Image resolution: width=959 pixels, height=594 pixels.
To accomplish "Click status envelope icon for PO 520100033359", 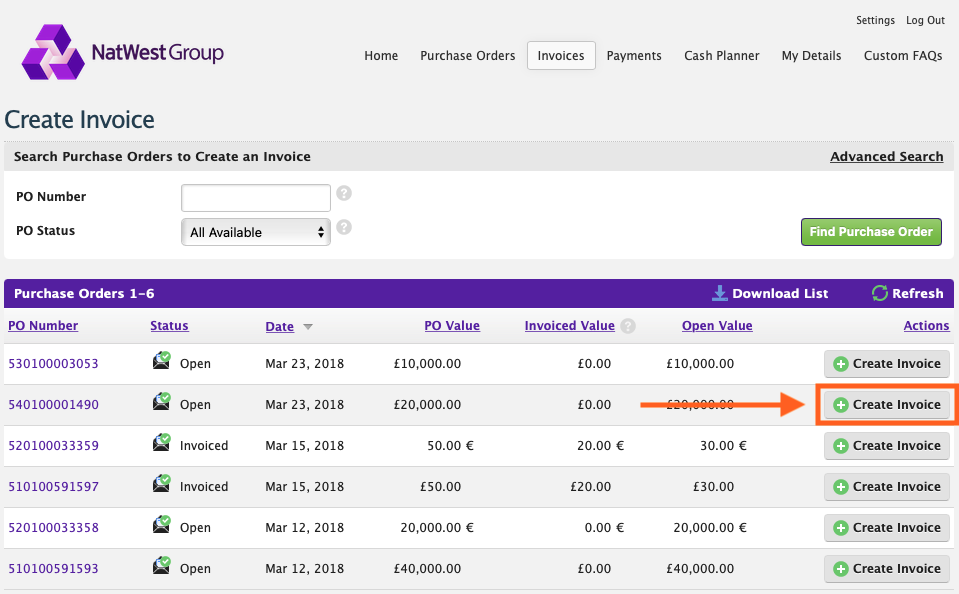I will click(161, 442).
